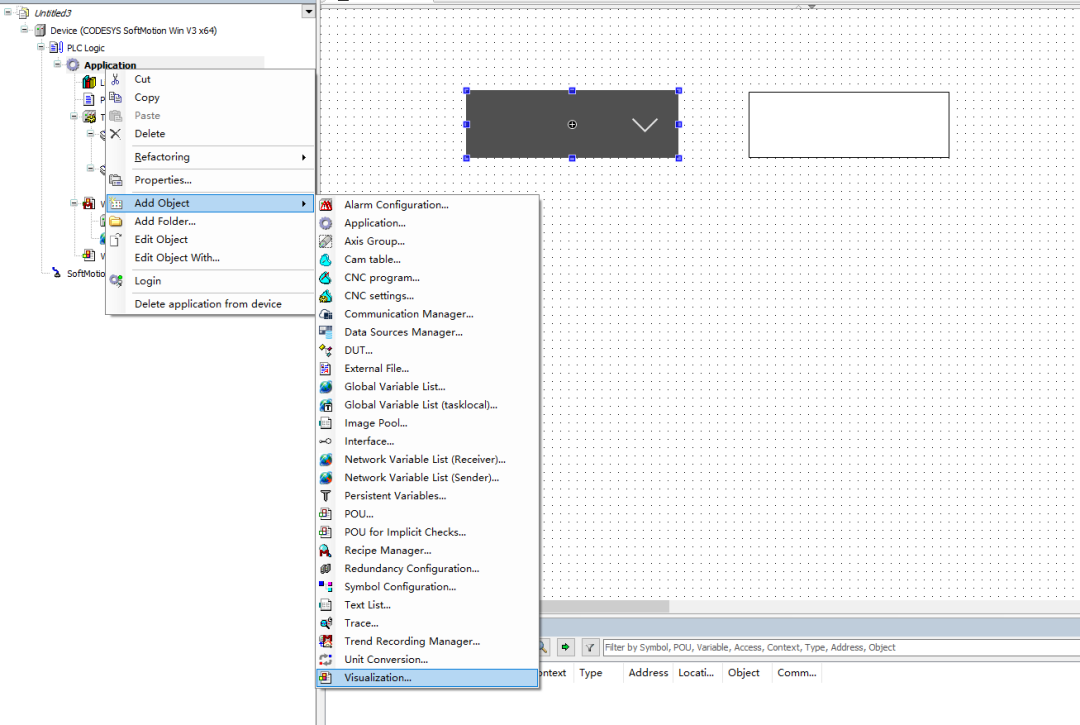
Task: Click the funnel filter icon
Action: pyautogui.click(x=590, y=647)
